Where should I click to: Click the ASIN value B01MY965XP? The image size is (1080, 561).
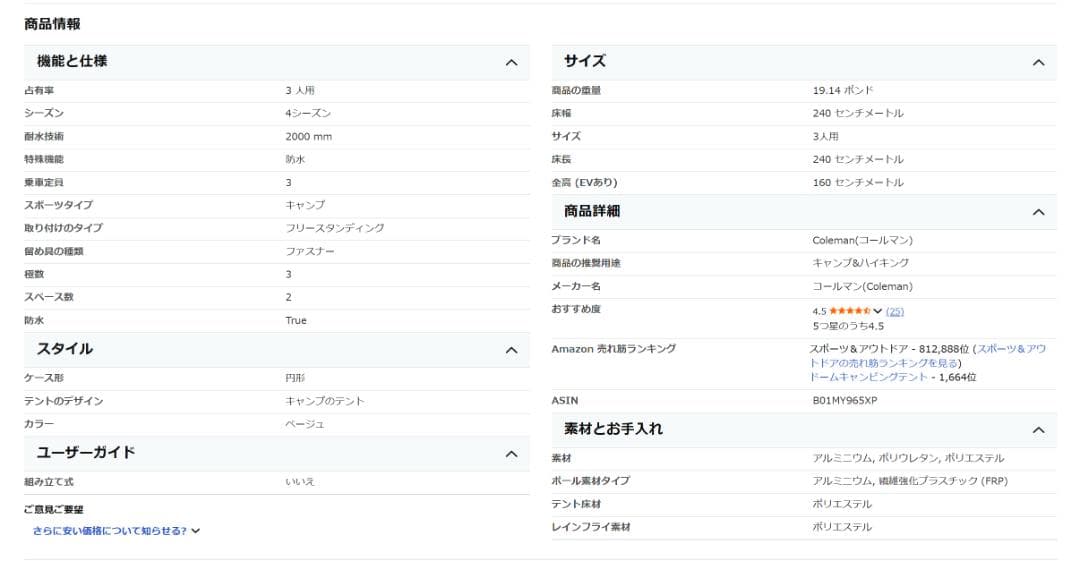pos(845,401)
